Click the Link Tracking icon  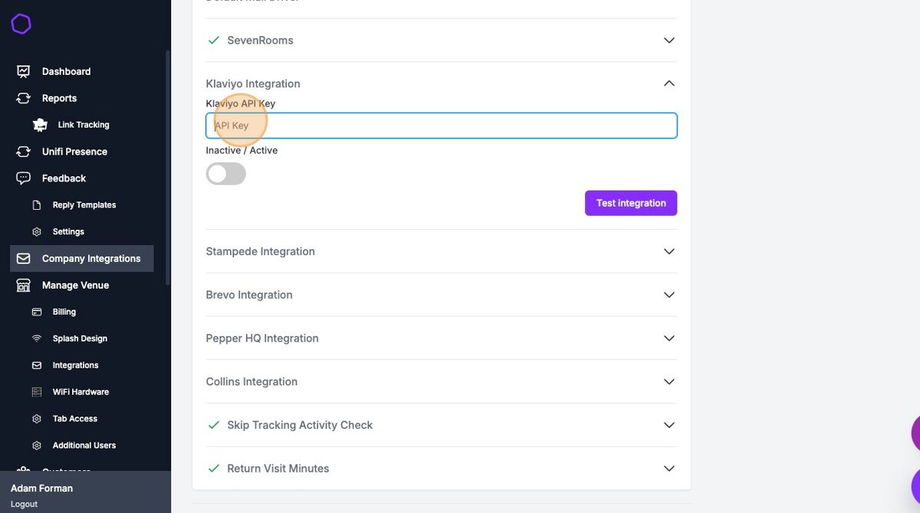tap(40, 125)
